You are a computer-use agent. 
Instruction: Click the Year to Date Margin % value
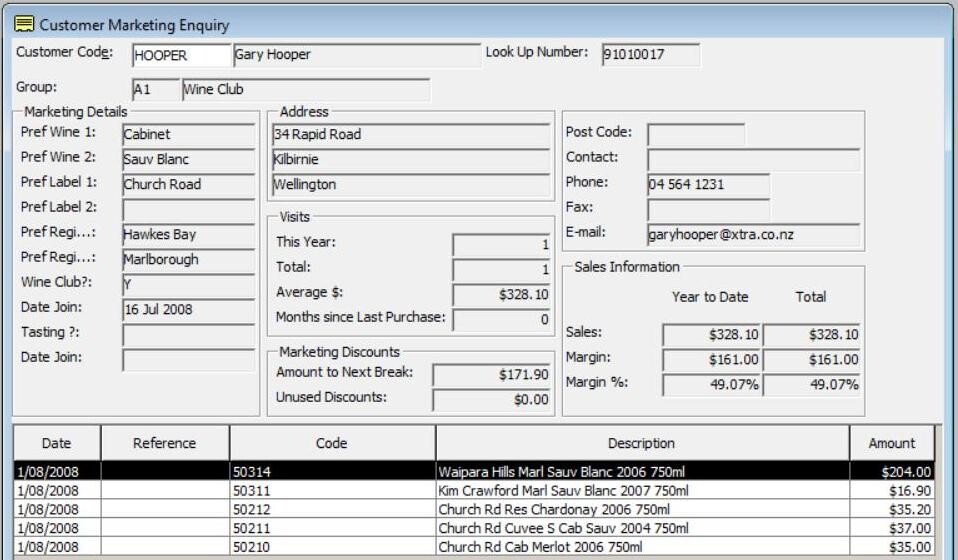click(711, 385)
